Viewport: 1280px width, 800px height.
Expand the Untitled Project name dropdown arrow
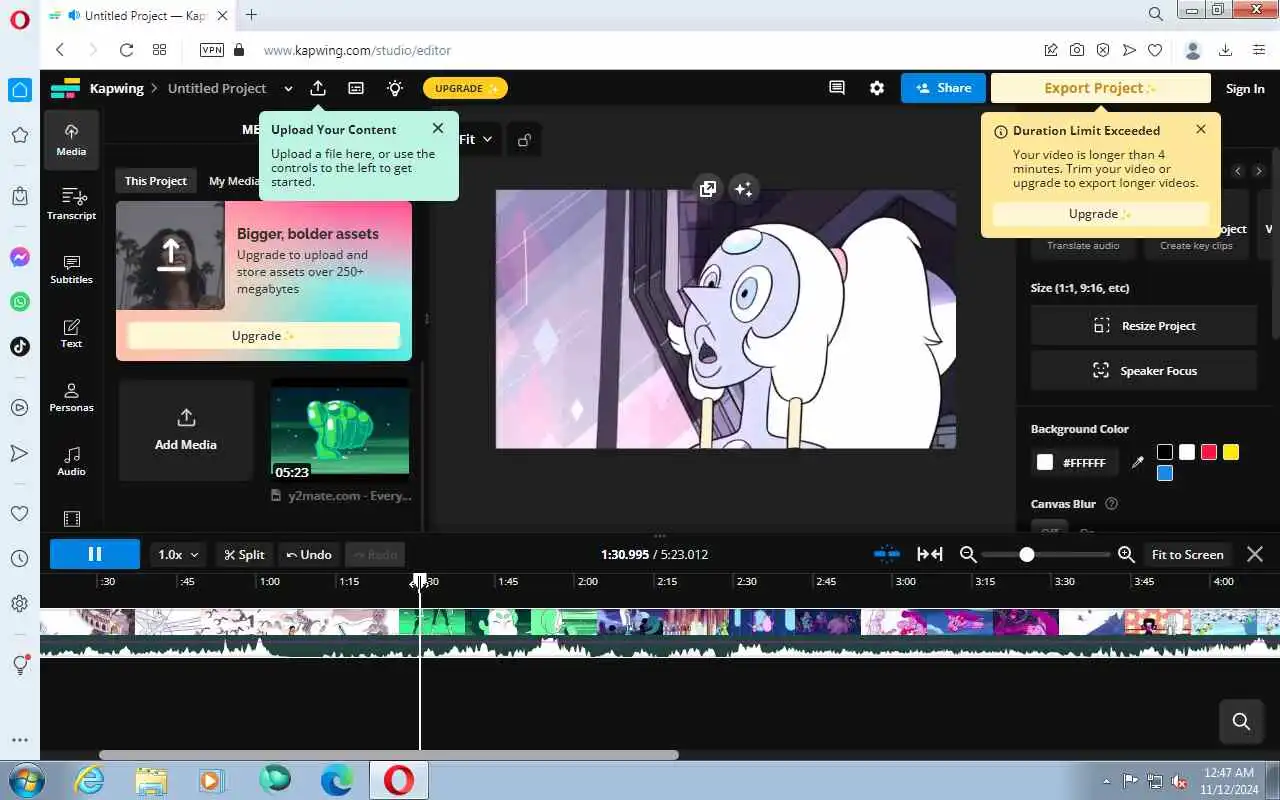pyautogui.click(x=288, y=88)
